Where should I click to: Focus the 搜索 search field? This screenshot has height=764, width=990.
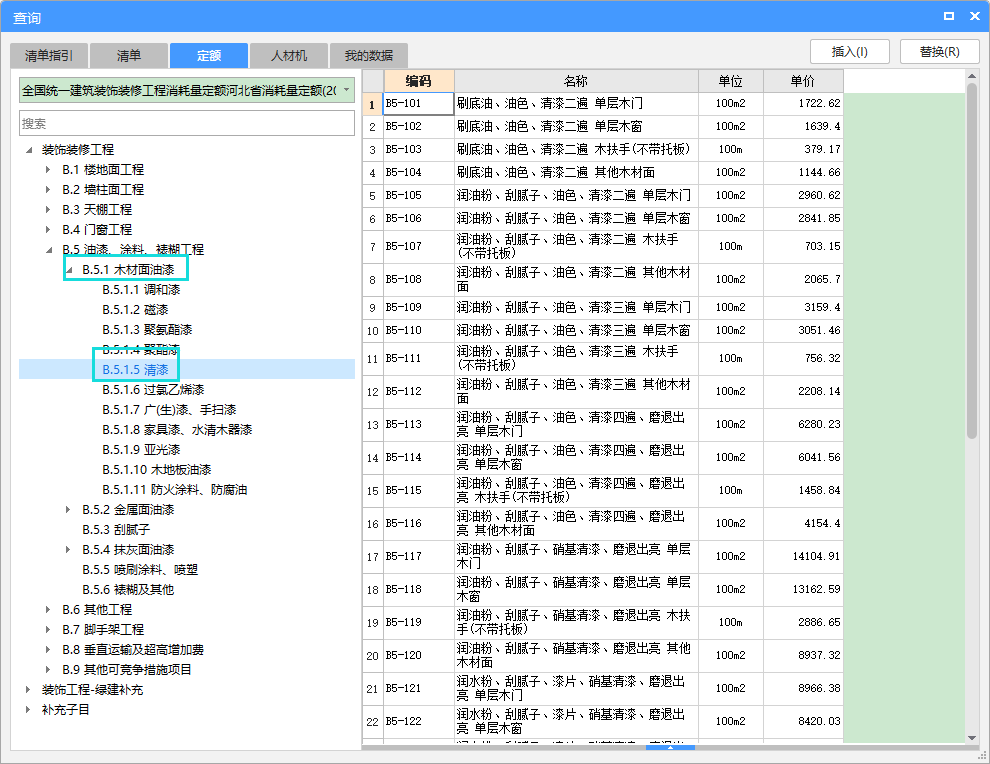pyautogui.click(x=187, y=123)
